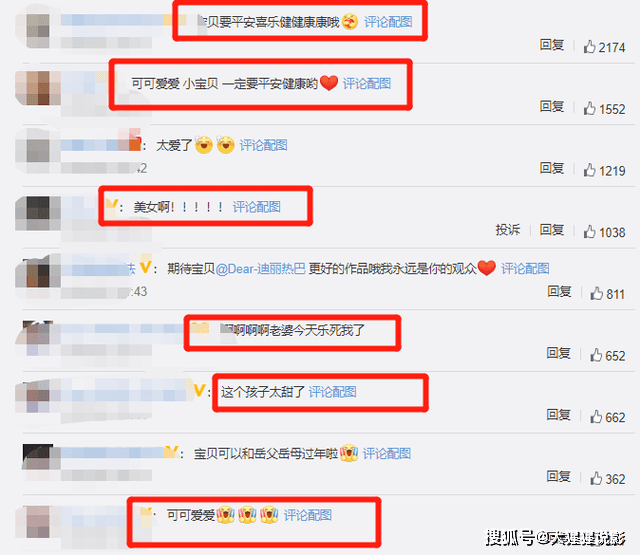Reply to the comment with 362 likes
The height and width of the screenshot is (555, 640).
coord(559,476)
